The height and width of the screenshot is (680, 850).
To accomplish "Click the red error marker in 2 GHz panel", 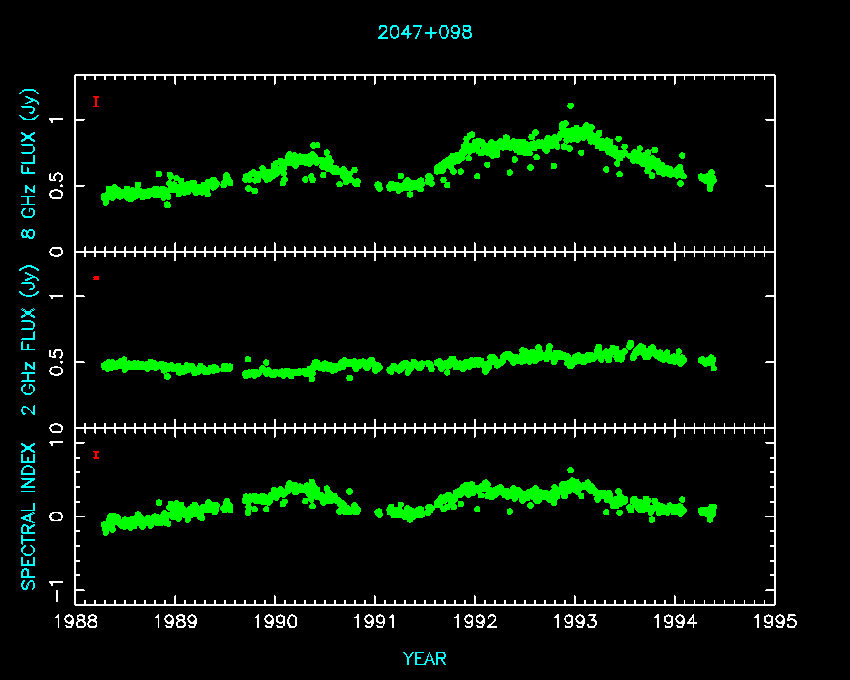I will point(96,277).
